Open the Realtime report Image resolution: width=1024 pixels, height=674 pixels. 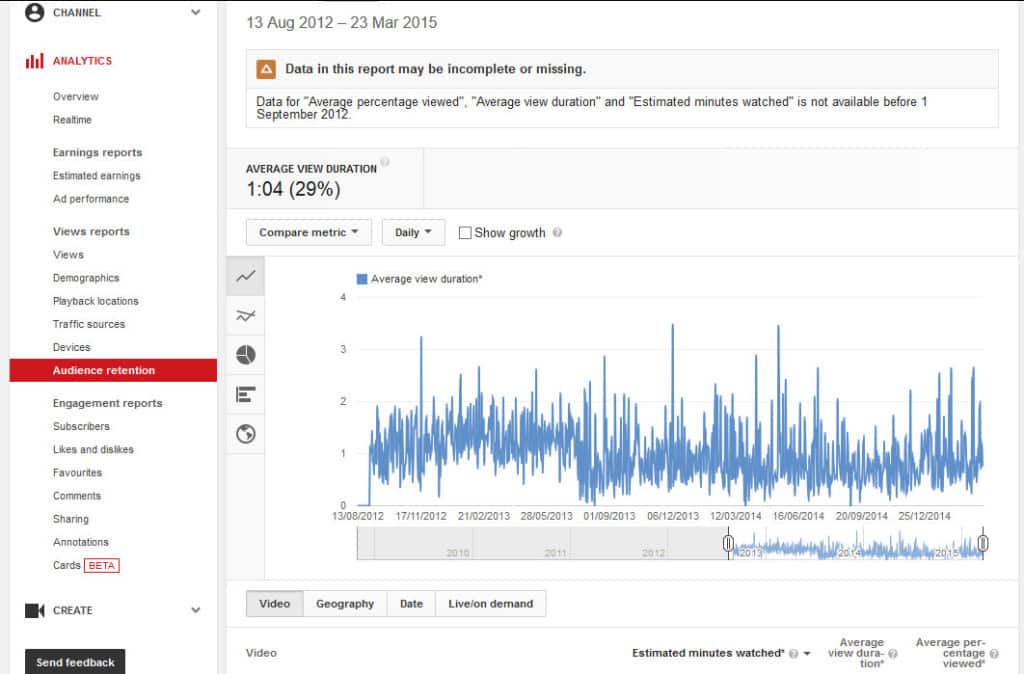click(x=72, y=120)
